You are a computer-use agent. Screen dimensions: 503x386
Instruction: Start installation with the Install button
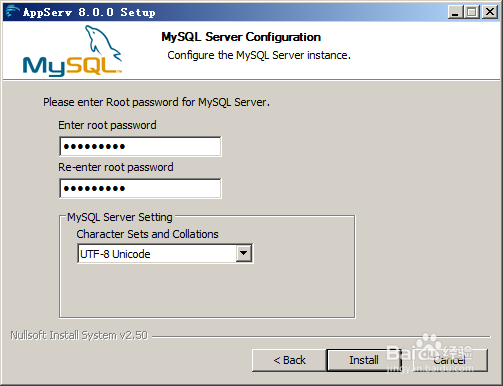(364, 360)
